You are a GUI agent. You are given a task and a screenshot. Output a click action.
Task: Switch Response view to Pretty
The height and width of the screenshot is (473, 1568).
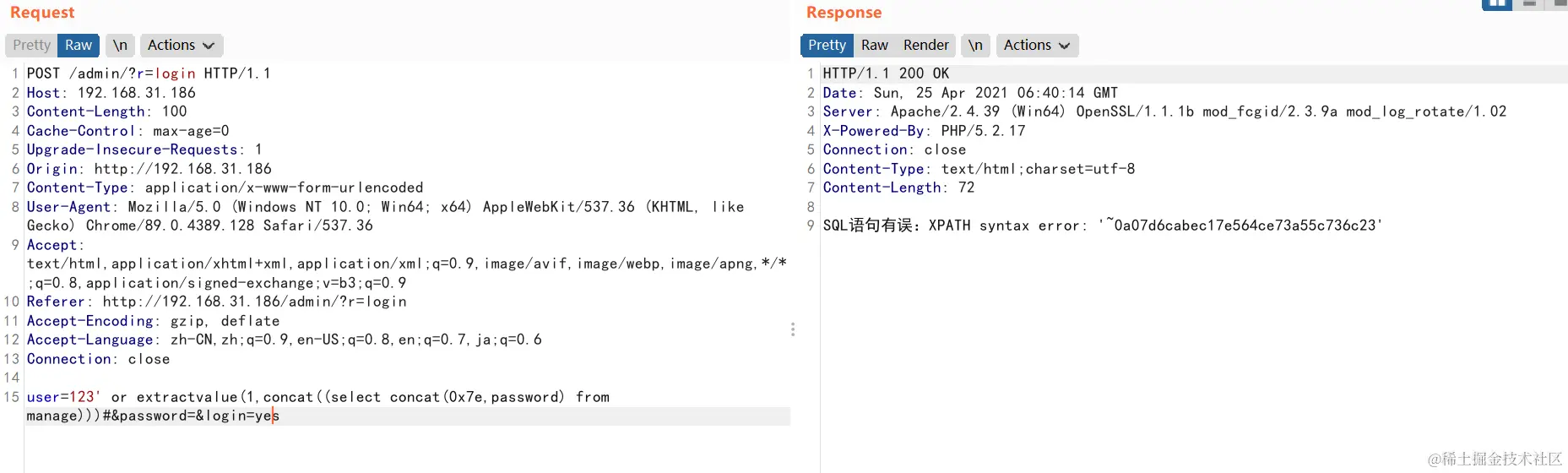click(x=827, y=45)
